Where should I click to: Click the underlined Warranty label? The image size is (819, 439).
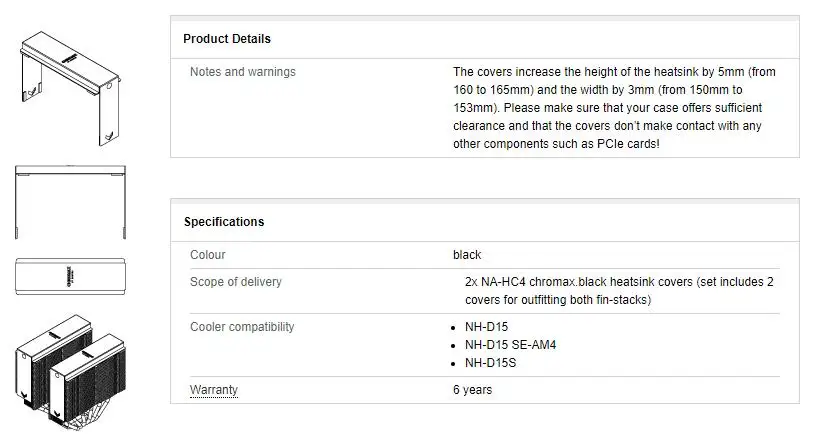[x=214, y=390]
